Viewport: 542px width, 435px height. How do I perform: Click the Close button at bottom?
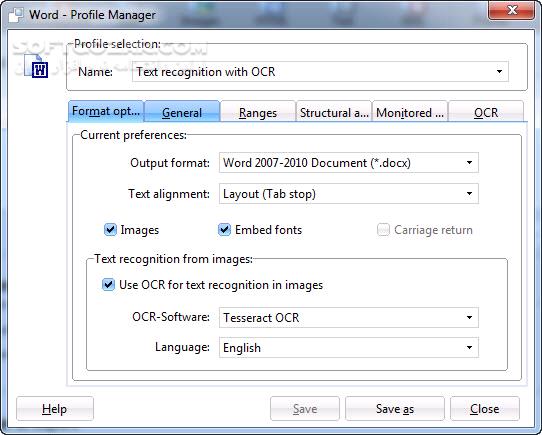tap(485, 409)
